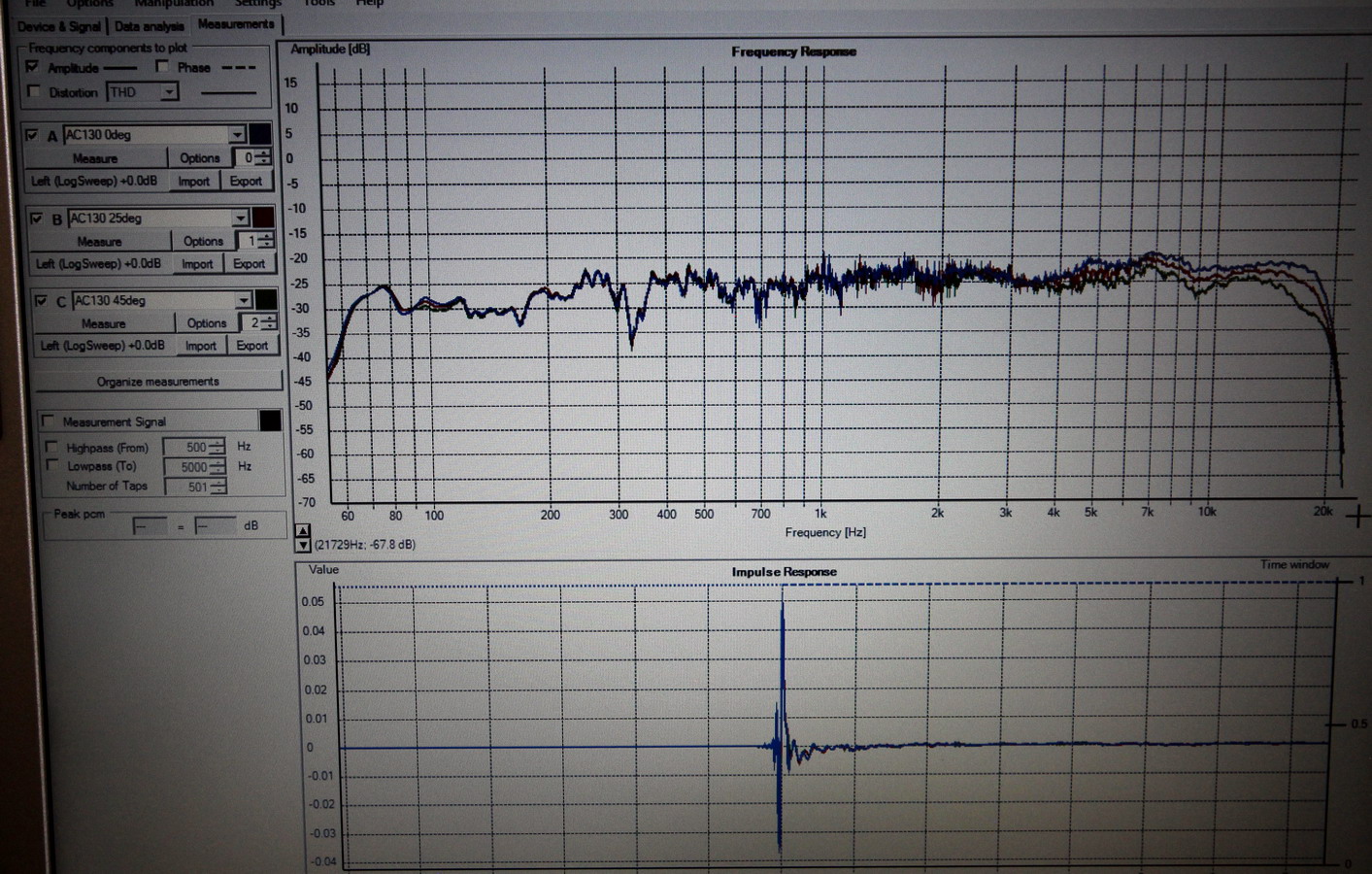Click the Left (LogSweep) +0.0dB label in row B
The height and width of the screenshot is (874, 1372).
[x=98, y=264]
